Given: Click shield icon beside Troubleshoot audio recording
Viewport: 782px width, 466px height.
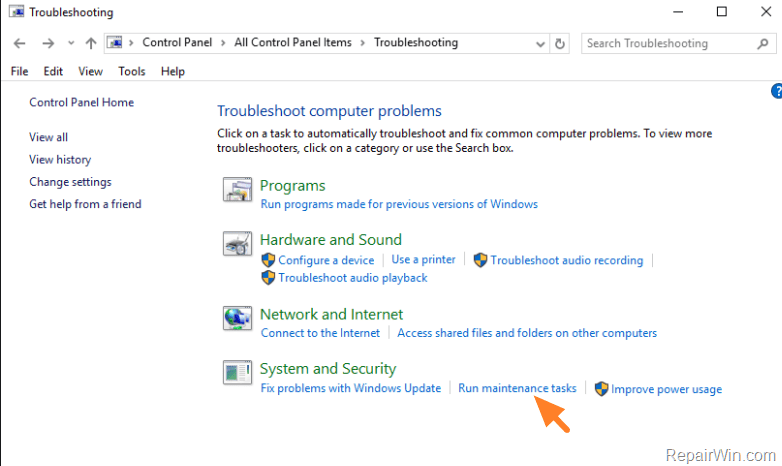Looking at the screenshot, I should coord(480,260).
